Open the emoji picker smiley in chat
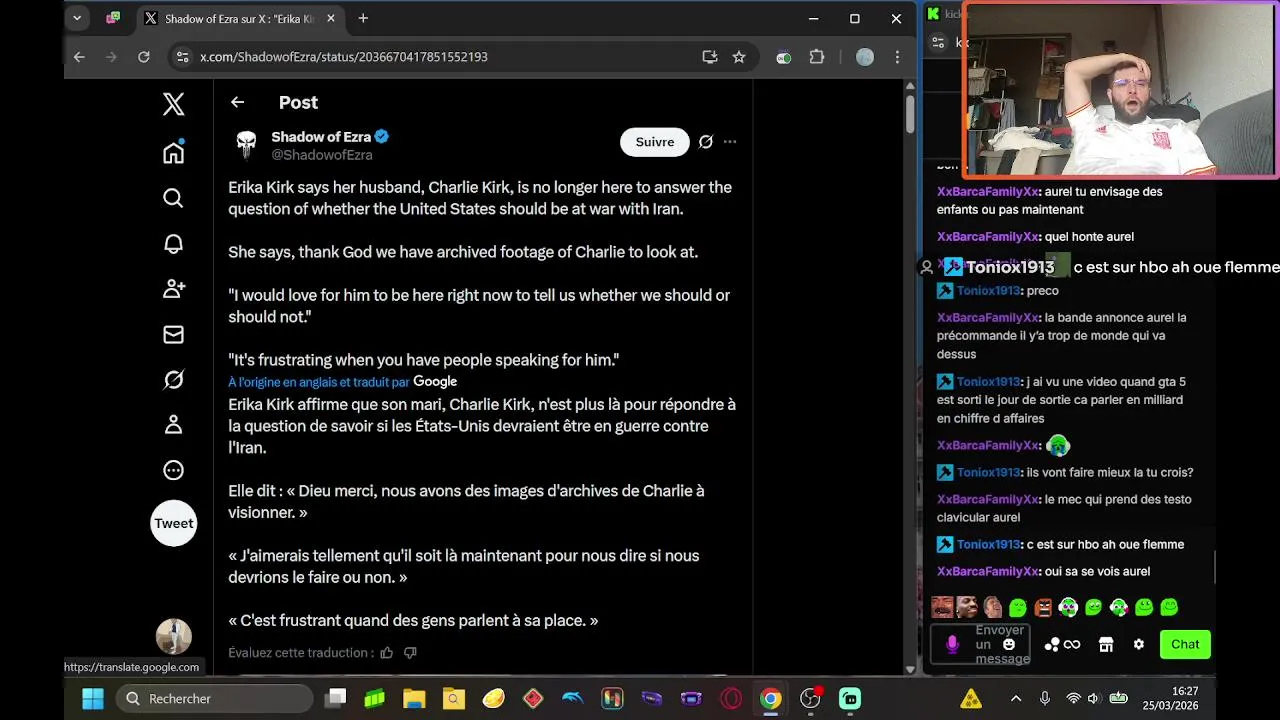Viewport: 1280px width, 720px height. click(x=1009, y=644)
